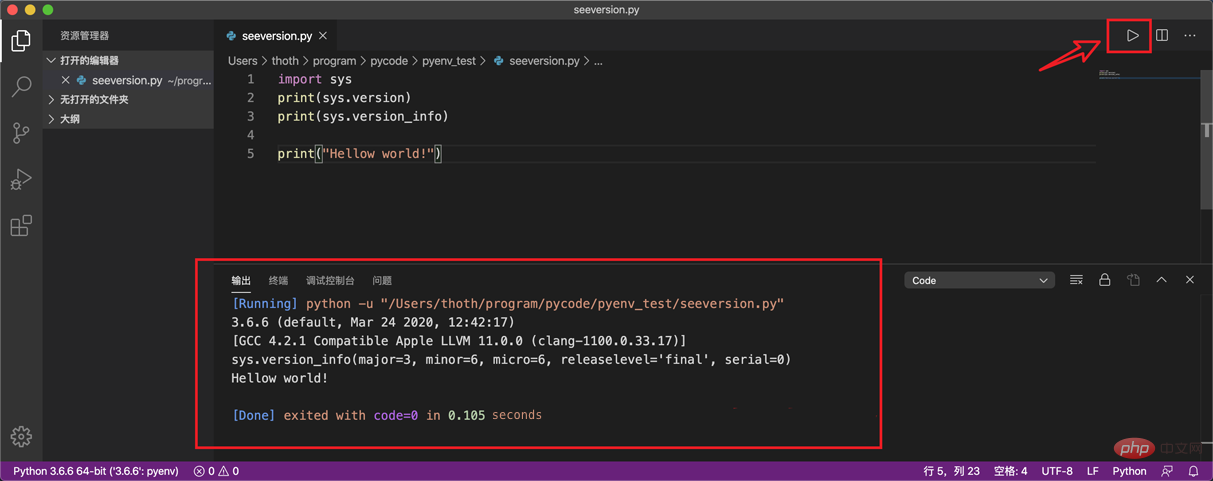
Task: Run the Python code with play button
Action: [x=1132, y=36]
